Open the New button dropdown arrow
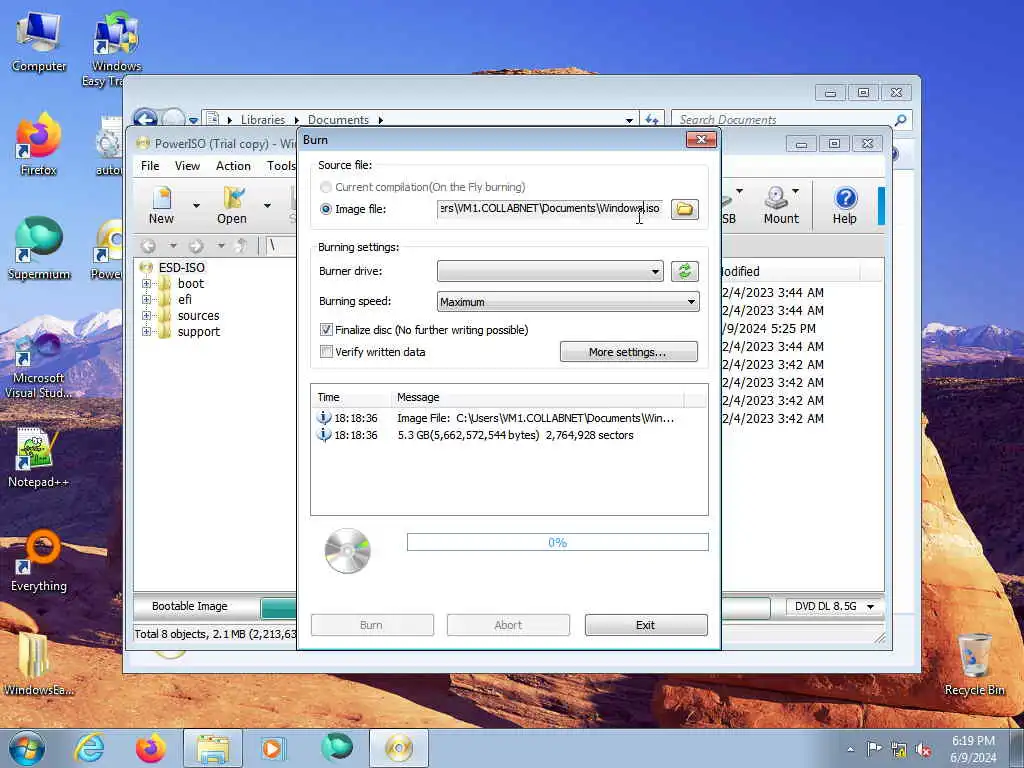This screenshot has width=1024, height=768. (196, 206)
